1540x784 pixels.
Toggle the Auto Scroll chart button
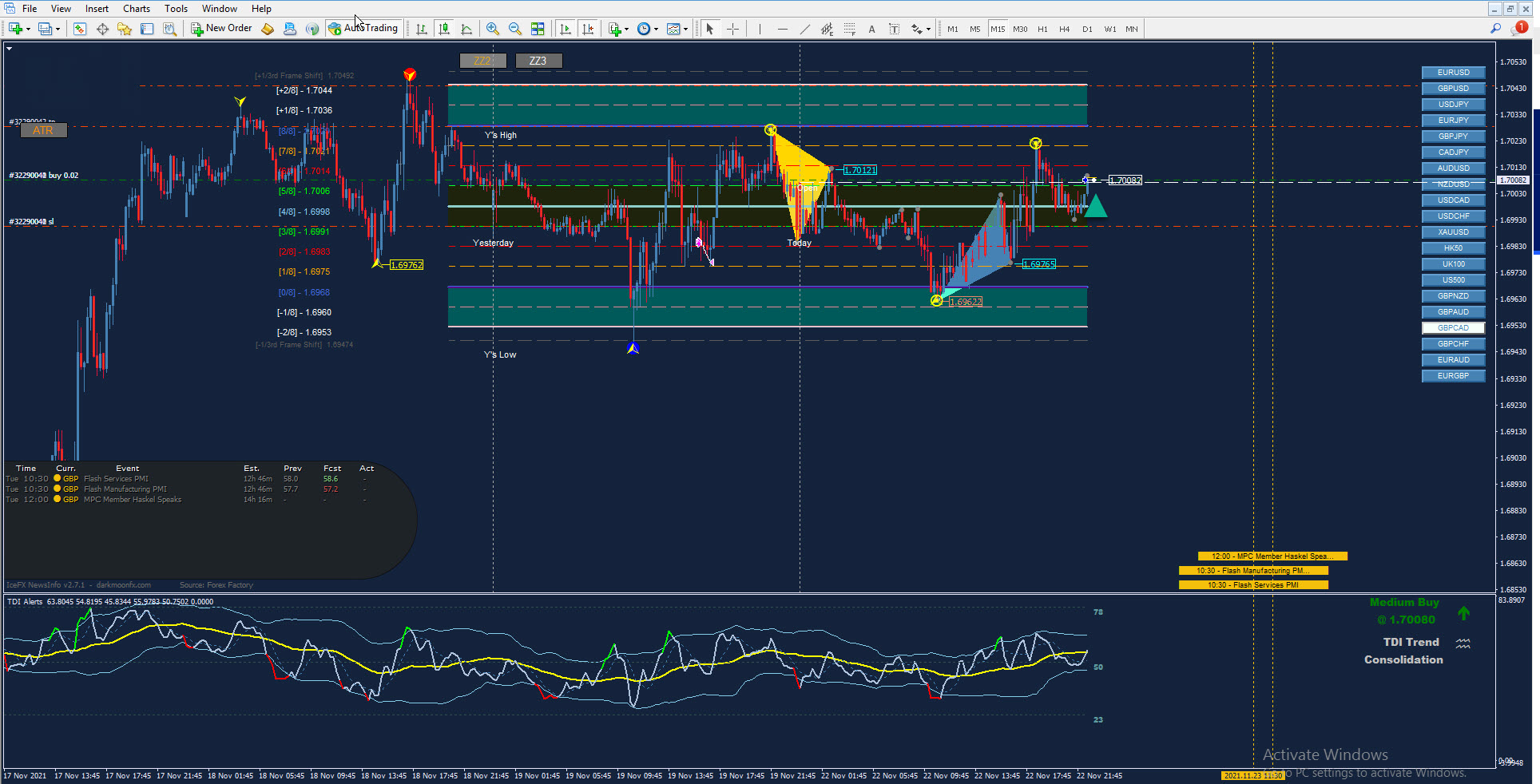(x=566, y=29)
